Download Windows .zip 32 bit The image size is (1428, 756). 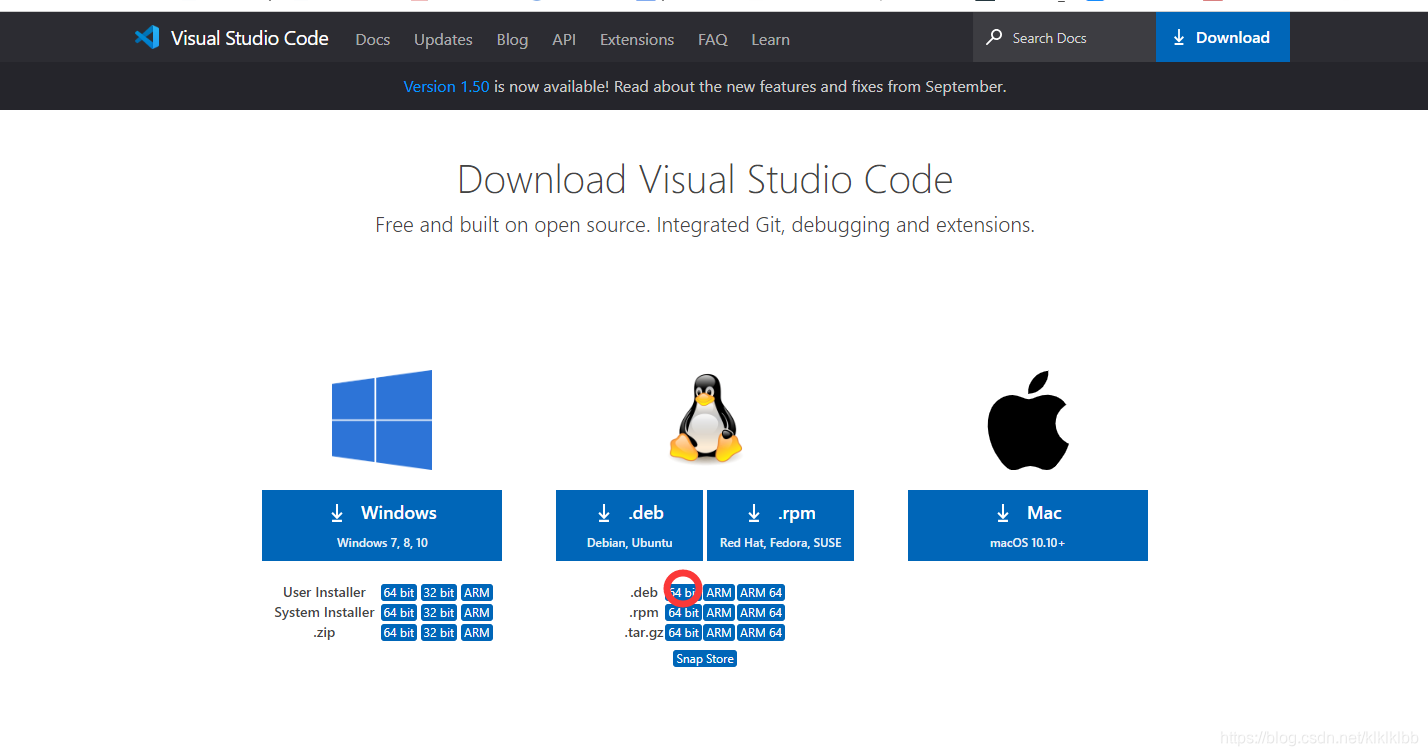439,633
